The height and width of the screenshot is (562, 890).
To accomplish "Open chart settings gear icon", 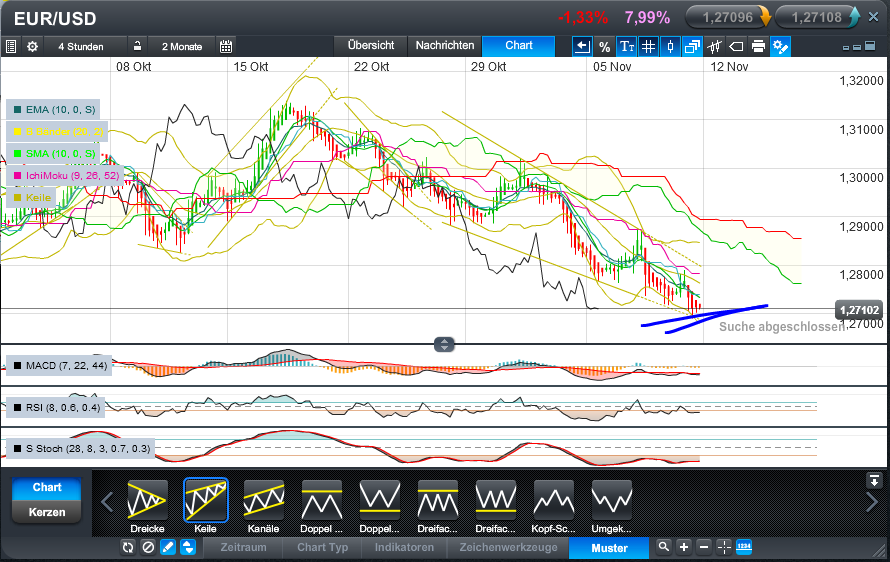I will (x=32, y=47).
